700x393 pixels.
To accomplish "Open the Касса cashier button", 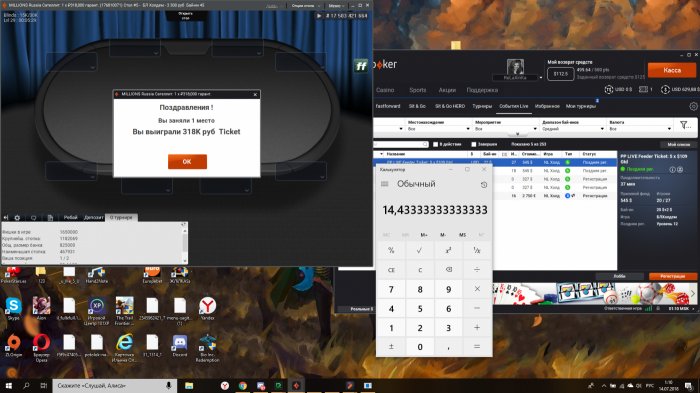I will tap(671, 70).
